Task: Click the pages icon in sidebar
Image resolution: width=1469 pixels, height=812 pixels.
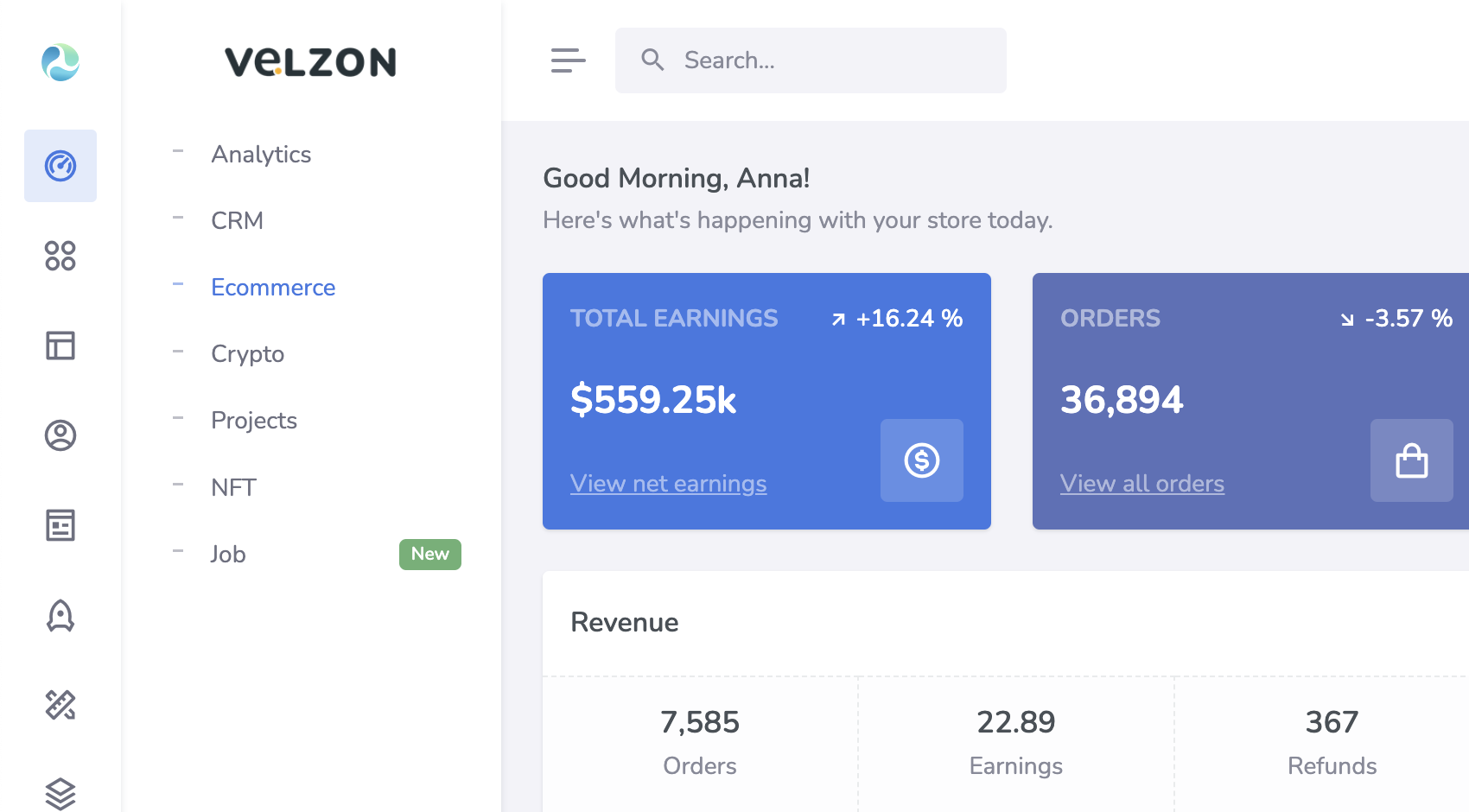Action: [60, 525]
